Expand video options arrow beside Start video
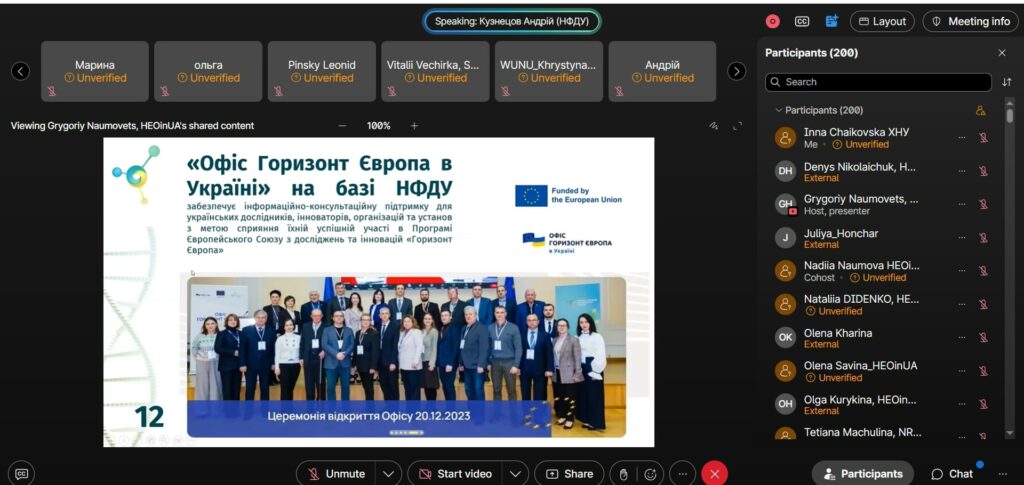 (515, 474)
